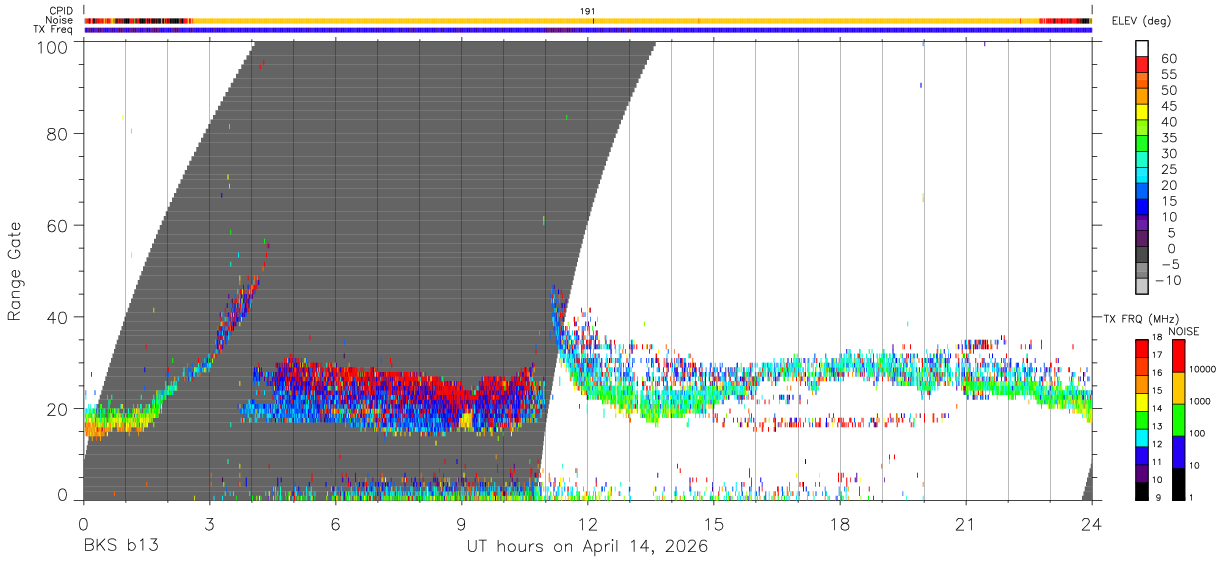Click the UT hours axis label "9"
The height and width of the screenshot is (567, 1228).
(461, 523)
